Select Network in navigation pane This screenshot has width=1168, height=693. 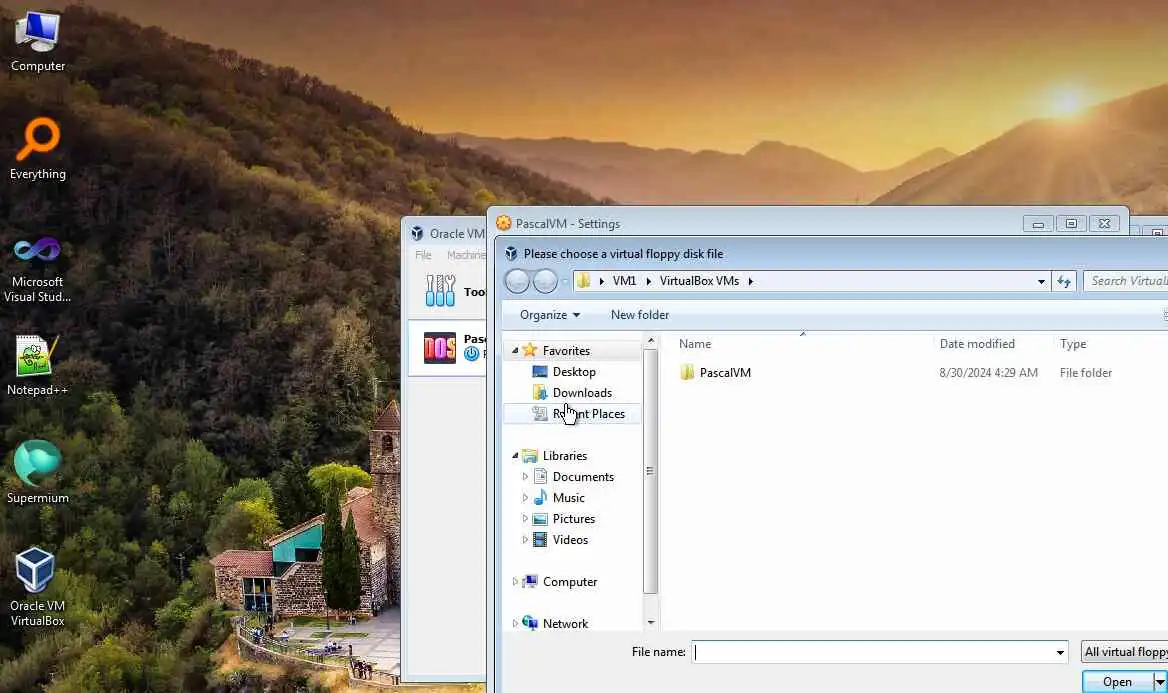point(565,623)
